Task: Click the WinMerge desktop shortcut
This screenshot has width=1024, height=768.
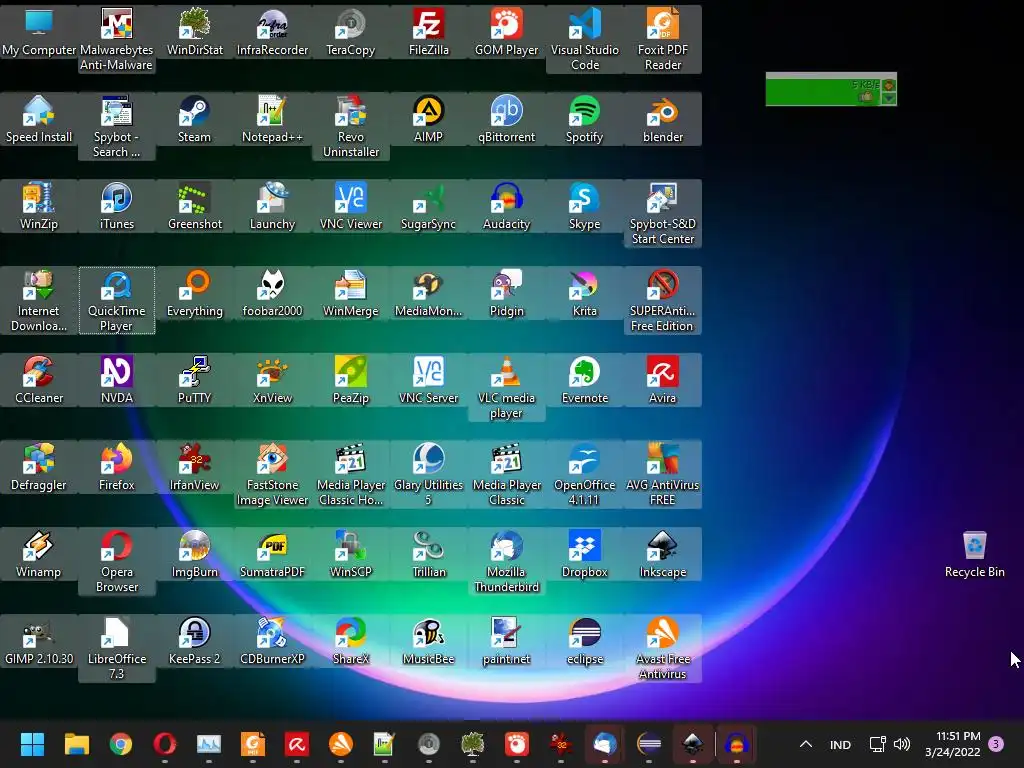Action: click(351, 293)
